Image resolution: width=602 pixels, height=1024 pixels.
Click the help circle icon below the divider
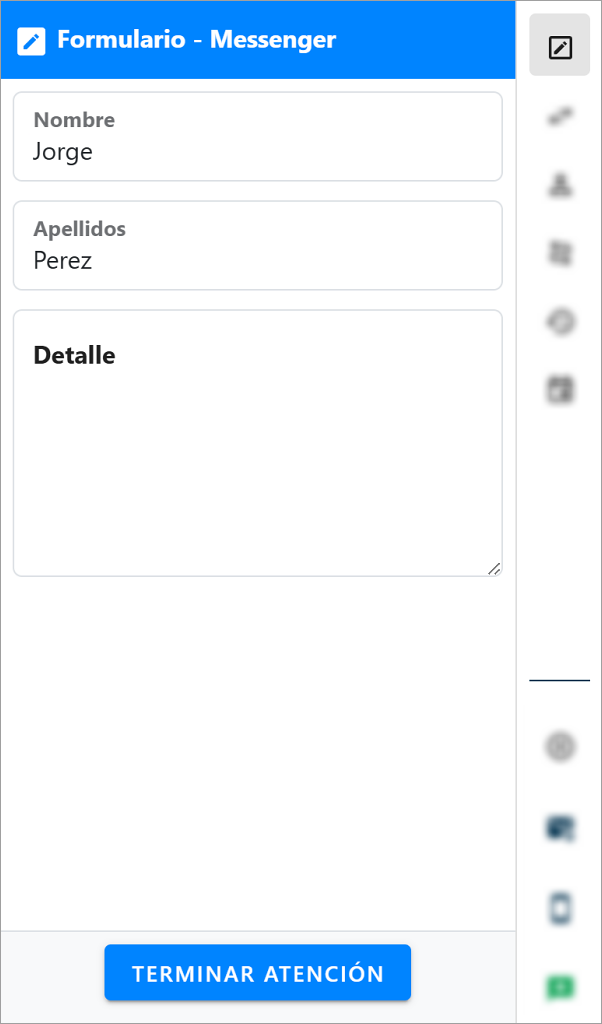tap(559, 747)
